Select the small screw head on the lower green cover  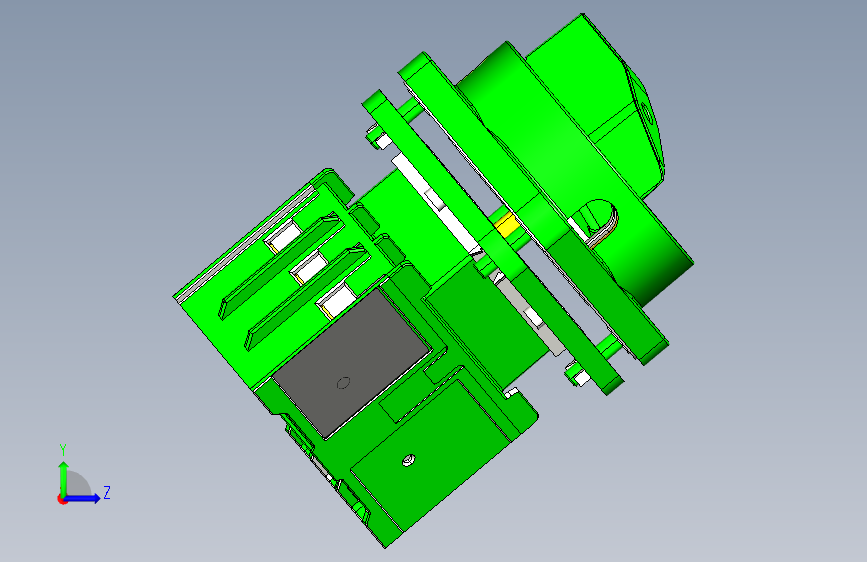click(409, 460)
